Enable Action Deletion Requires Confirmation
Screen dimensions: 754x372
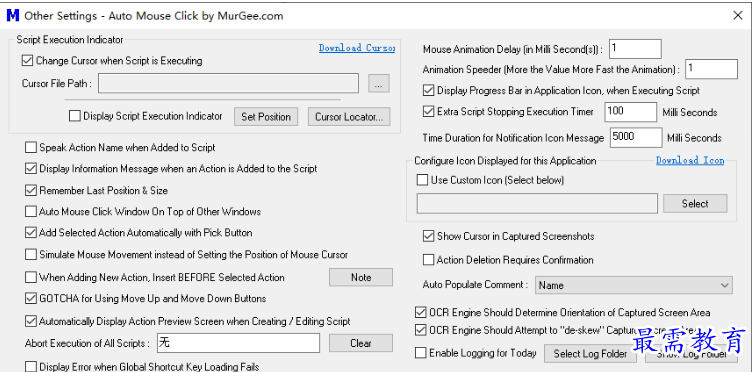tap(428, 260)
